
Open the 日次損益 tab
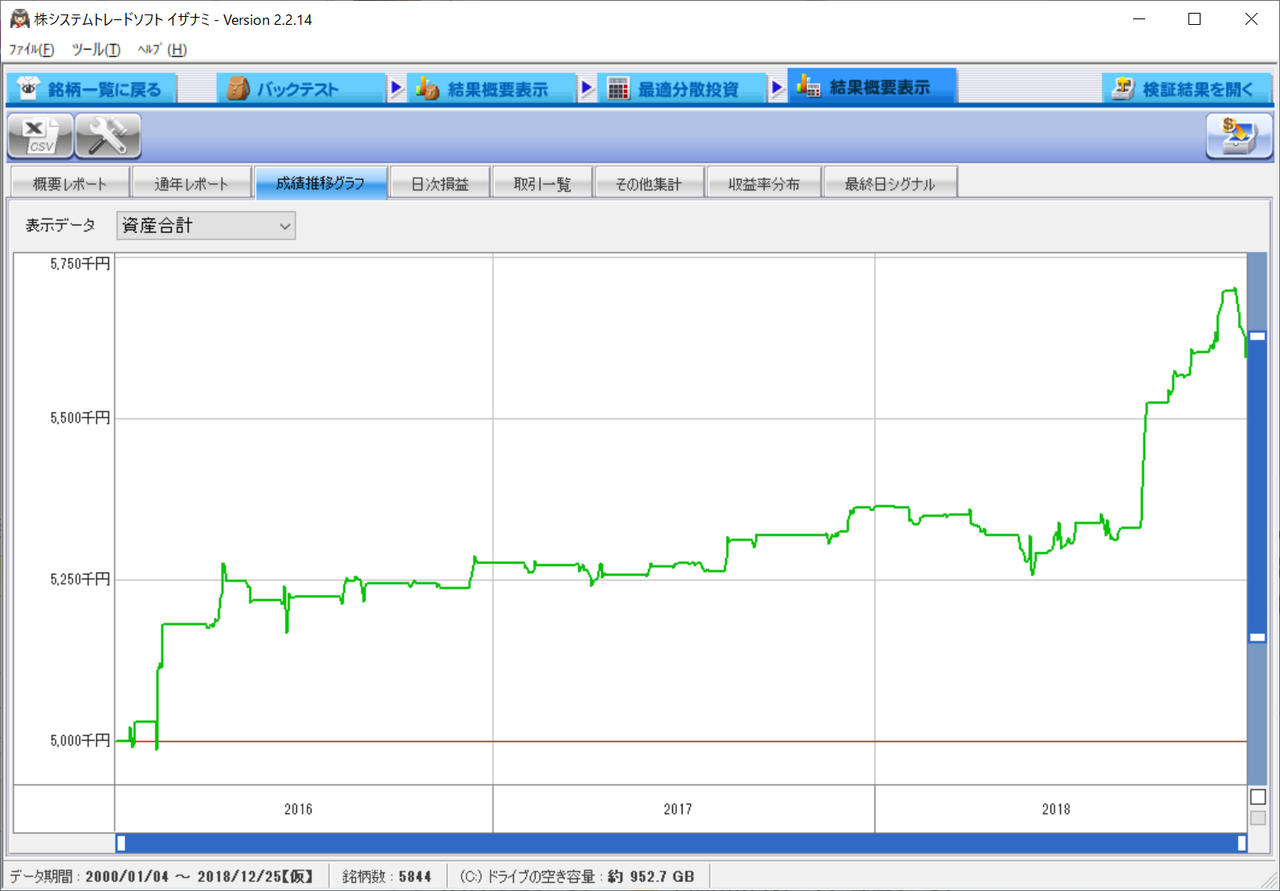(440, 184)
